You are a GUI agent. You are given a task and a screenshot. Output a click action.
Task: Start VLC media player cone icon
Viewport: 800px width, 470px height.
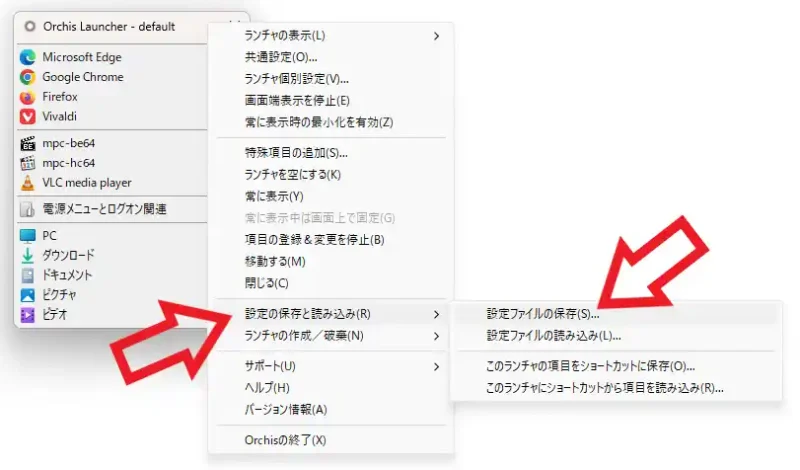tap(28, 183)
